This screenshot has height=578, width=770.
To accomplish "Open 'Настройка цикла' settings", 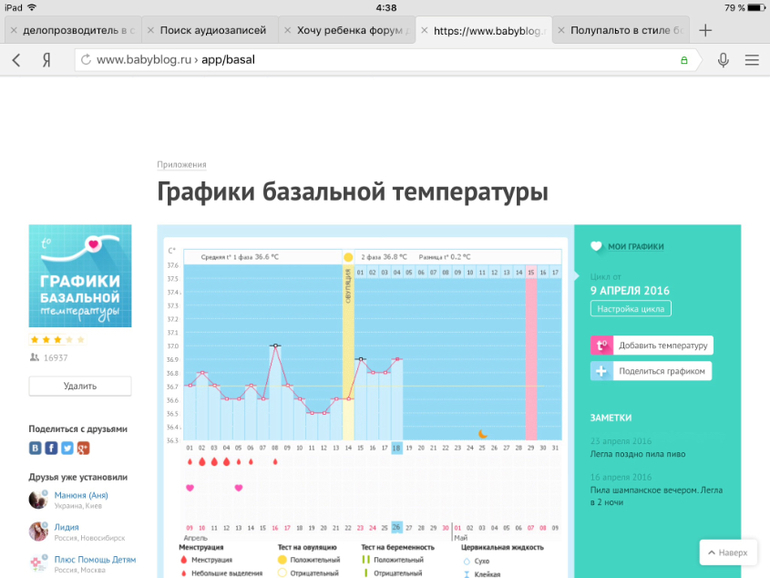I will pyautogui.click(x=630, y=309).
